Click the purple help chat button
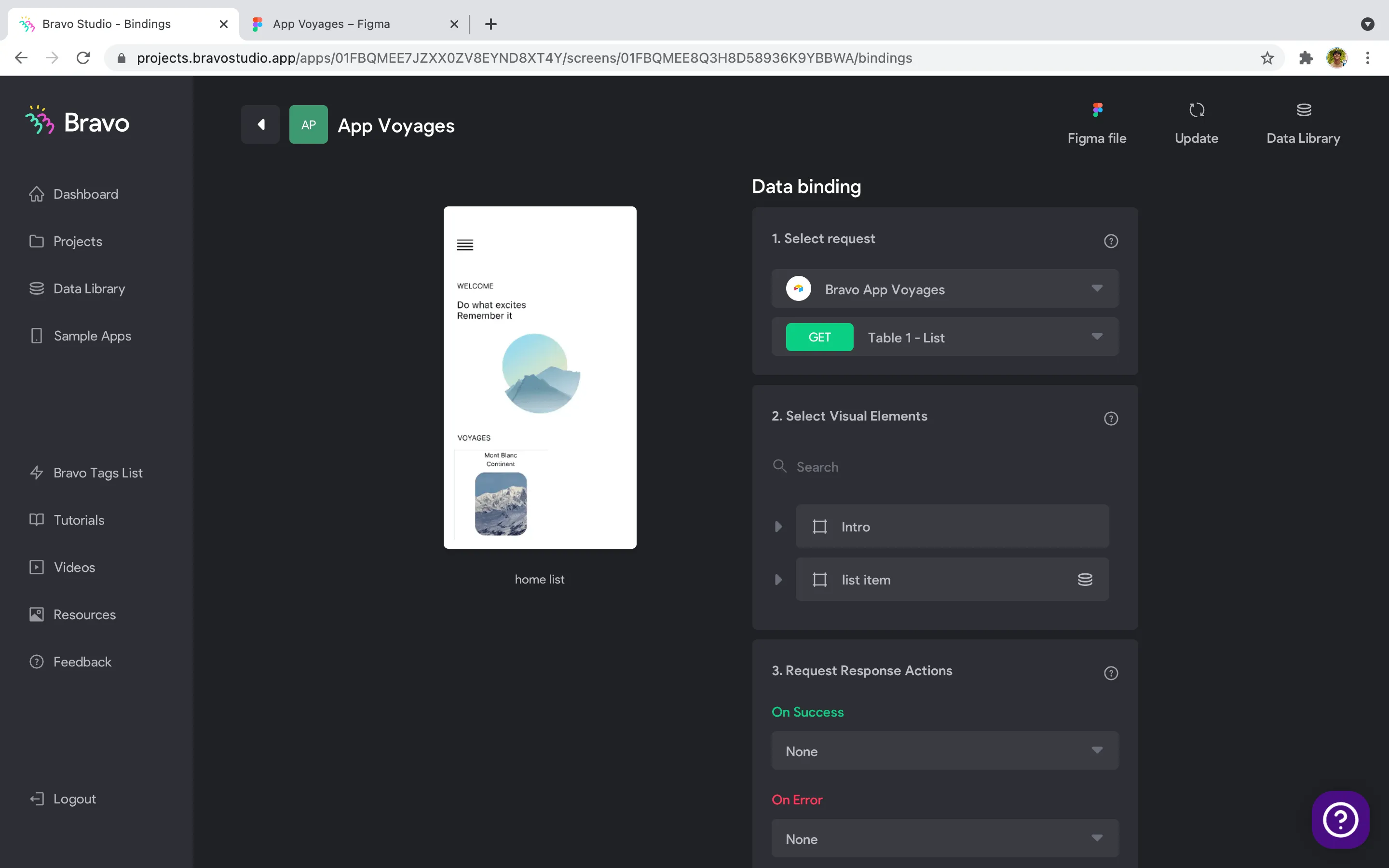Image resolution: width=1389 pixels, height=868 pixels. (1340, 819)
